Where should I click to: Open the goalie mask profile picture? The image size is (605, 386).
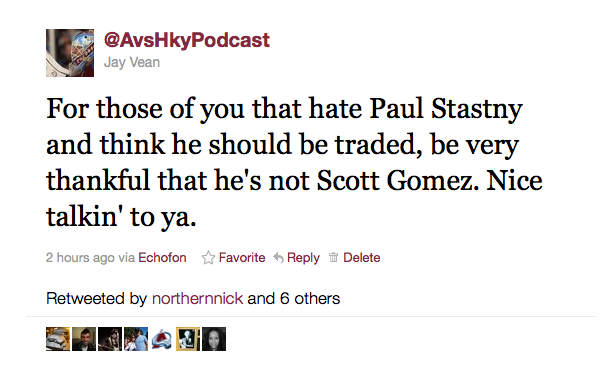70,53
